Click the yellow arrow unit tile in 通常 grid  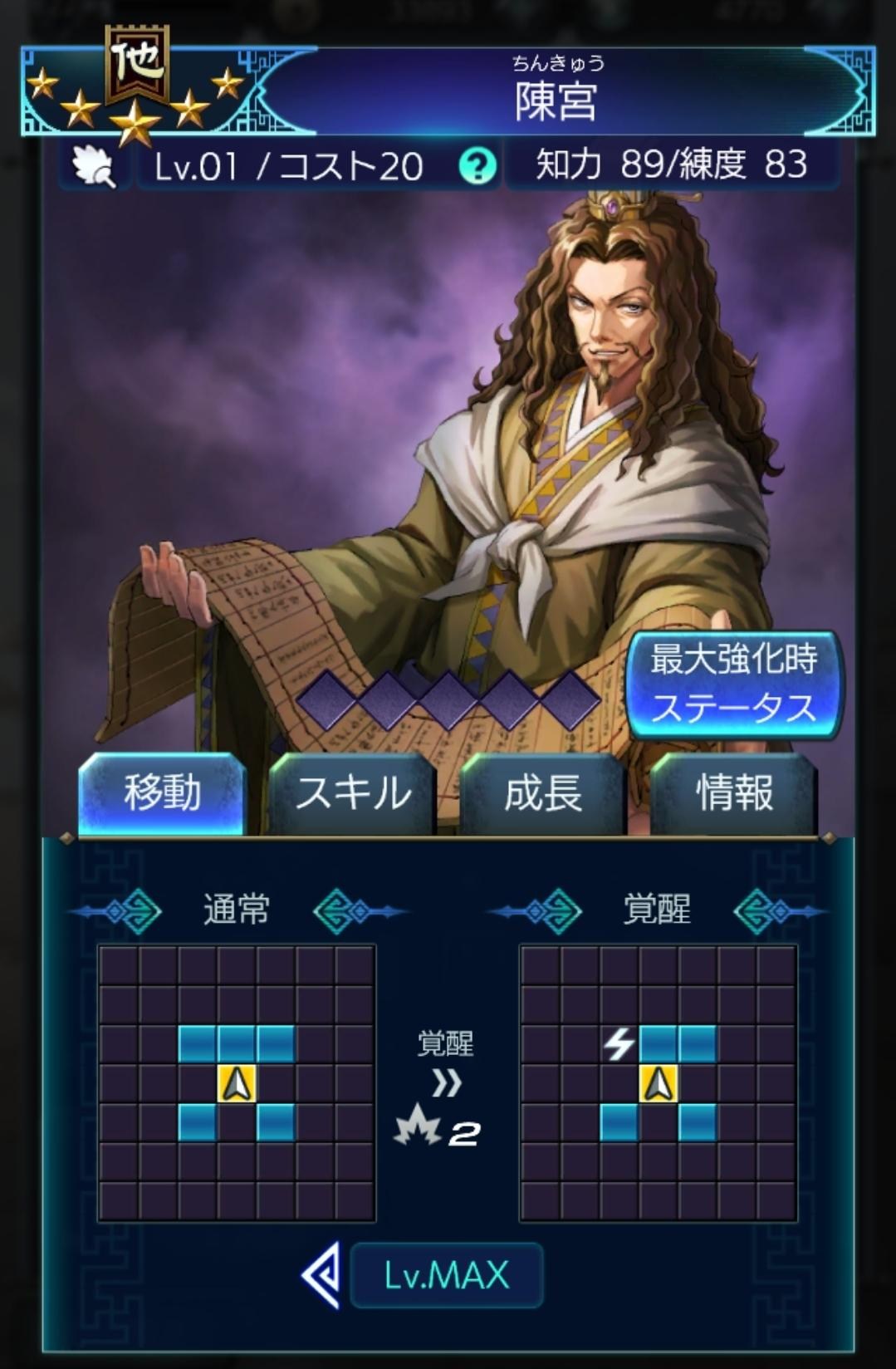(237, 1084)
